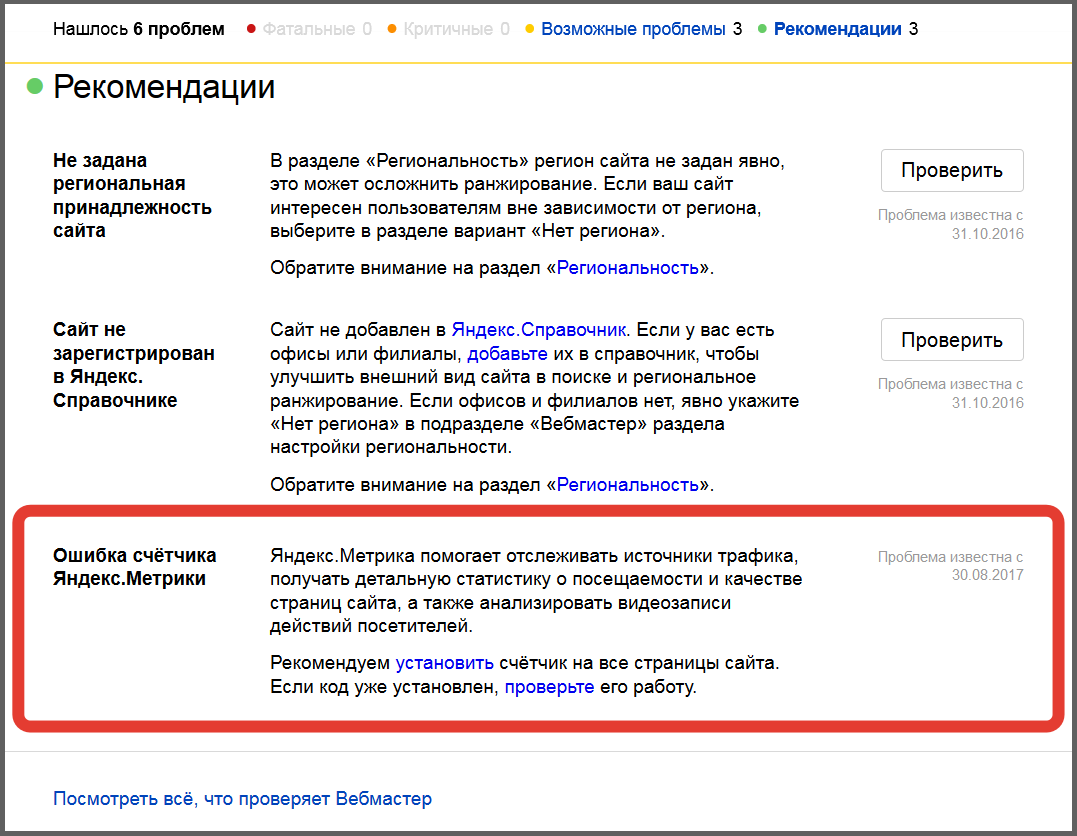
Task: Click the проверьте link to check the counter
Action: click(549, 688)
